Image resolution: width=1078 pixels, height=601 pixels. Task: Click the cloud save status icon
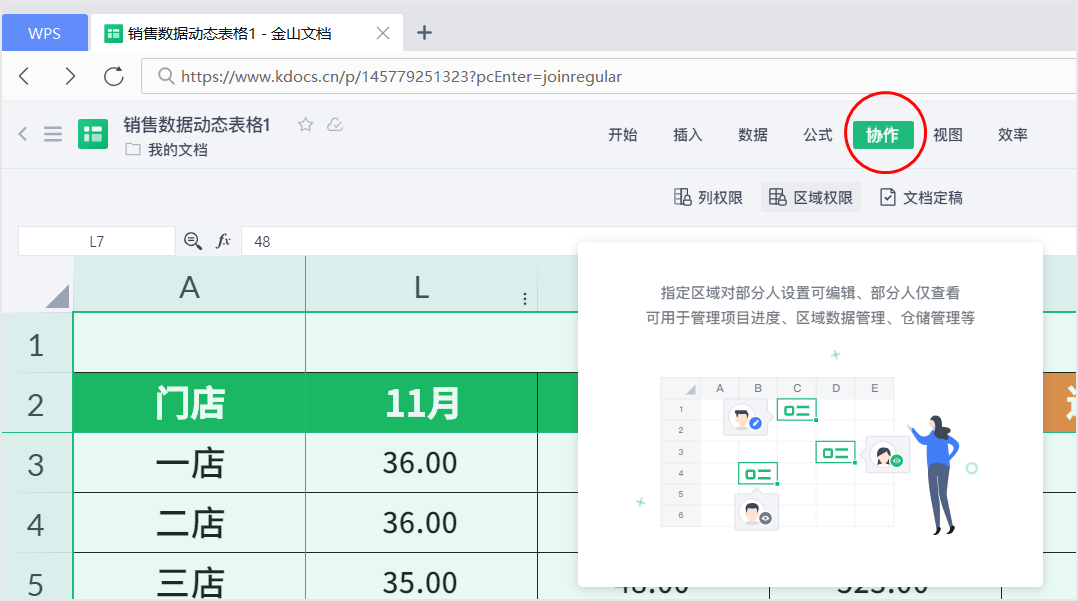click(334, 126)
